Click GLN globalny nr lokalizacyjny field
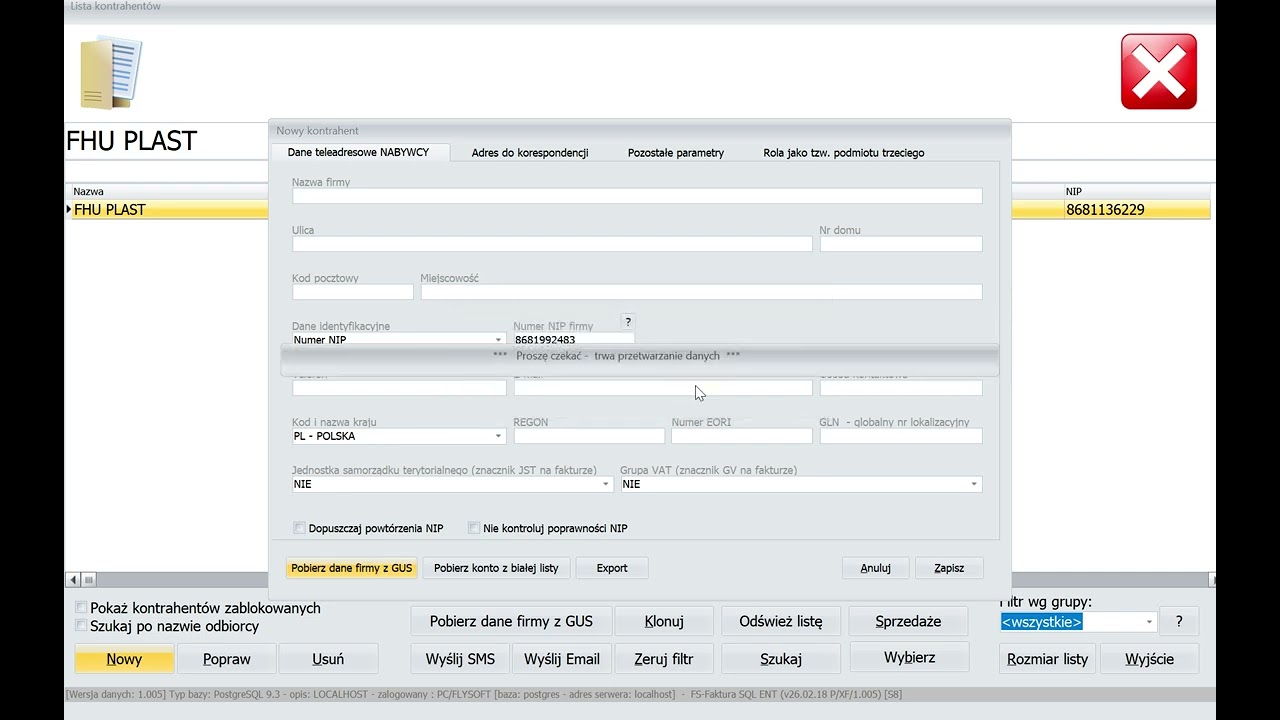This screenshot has width=1280, height=720. pos(901,436)
